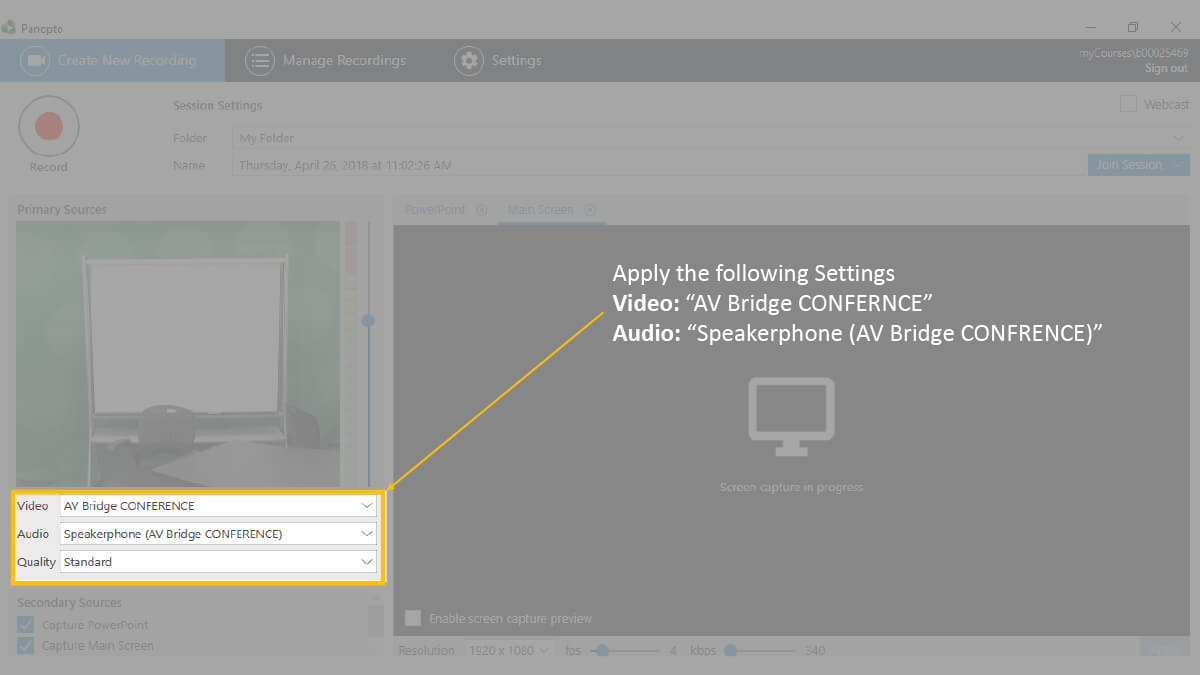This screenshot has height=675, width=1200.
Task: Toggle Enable screen capture preview checkbox
Action: [x=413, y=618]
